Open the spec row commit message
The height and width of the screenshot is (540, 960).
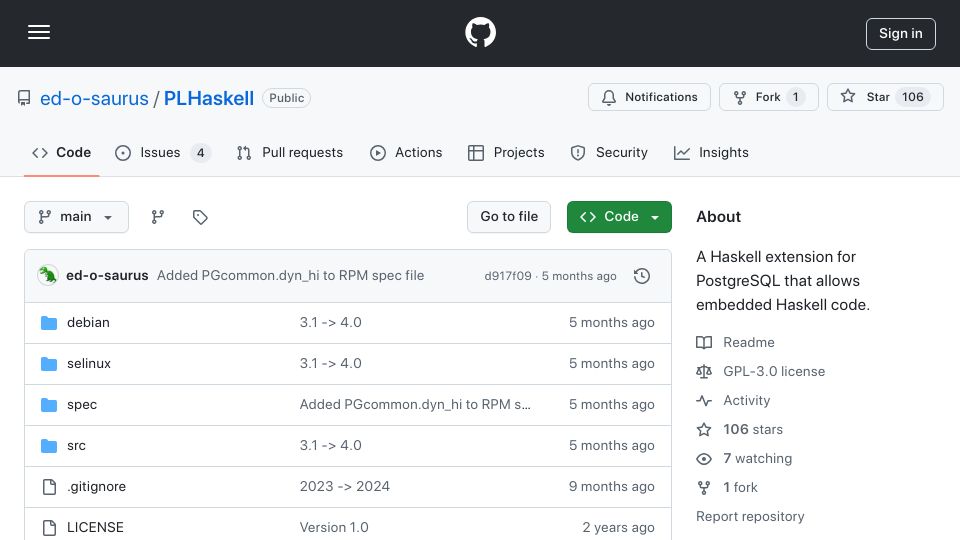(x=415, y=405)
